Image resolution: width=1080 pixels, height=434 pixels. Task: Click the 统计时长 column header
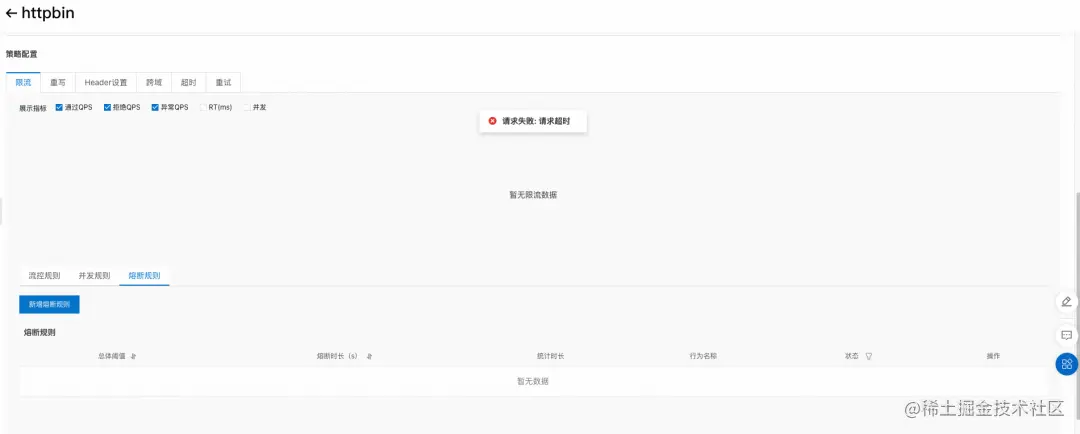pos(551,356)
